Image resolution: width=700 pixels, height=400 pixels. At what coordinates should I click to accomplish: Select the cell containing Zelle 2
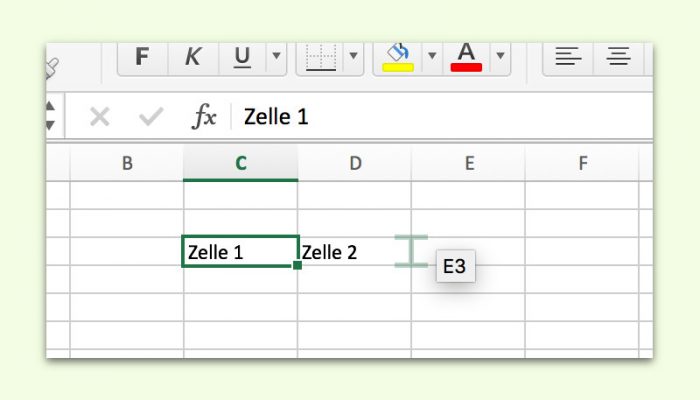(x=354, y=252)
